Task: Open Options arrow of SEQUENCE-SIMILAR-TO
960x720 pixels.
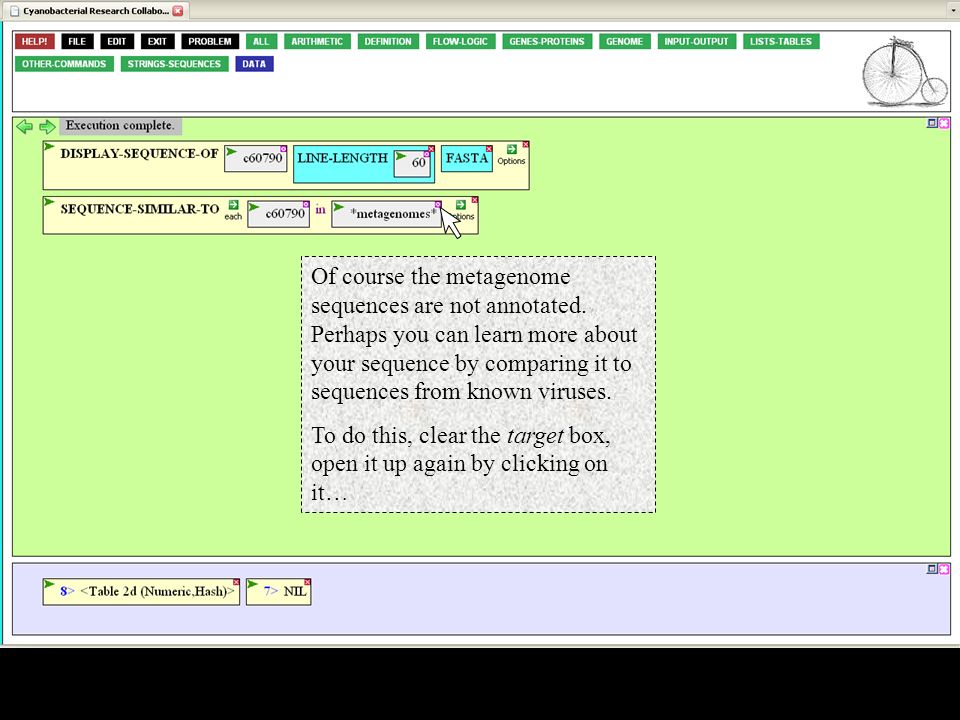Action: (460, 204)
